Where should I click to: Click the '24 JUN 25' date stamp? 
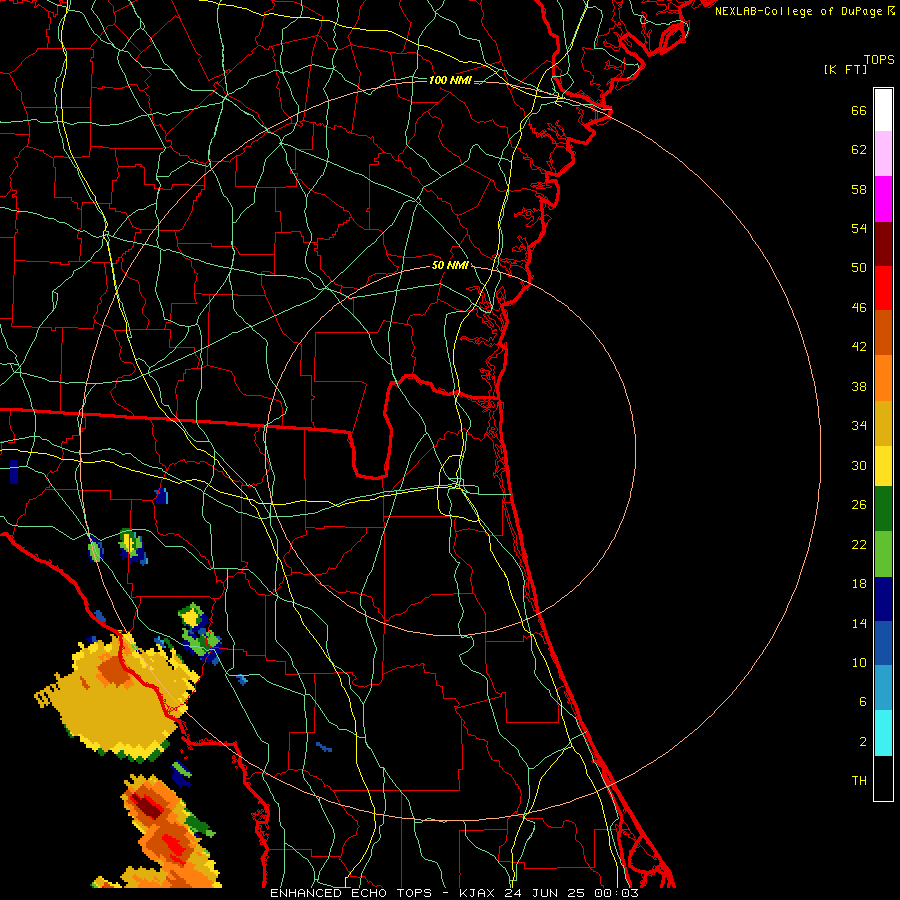[x=545, y=893]
